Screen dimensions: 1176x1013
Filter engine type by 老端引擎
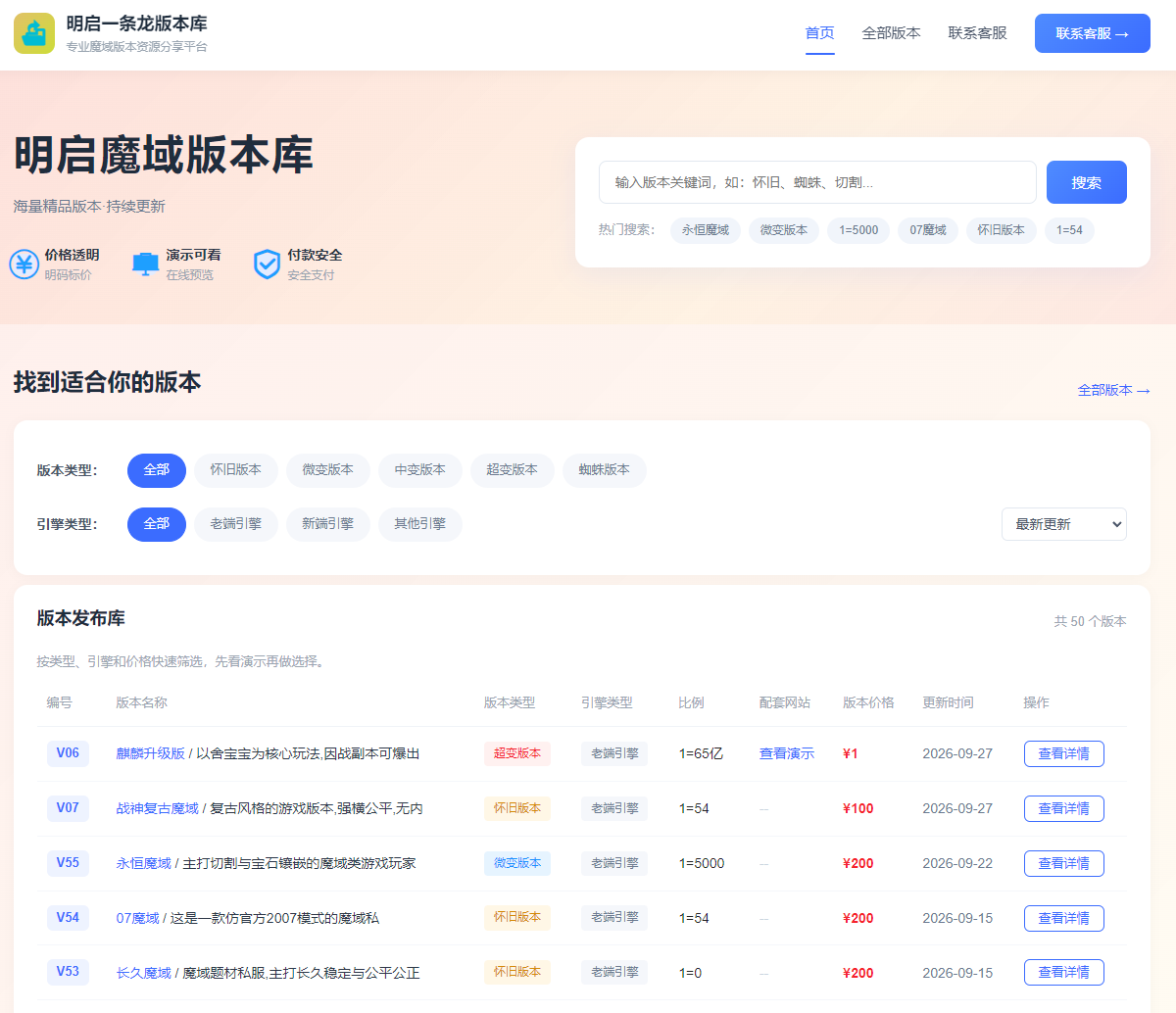pyautogui.click(x=236, y=524)
